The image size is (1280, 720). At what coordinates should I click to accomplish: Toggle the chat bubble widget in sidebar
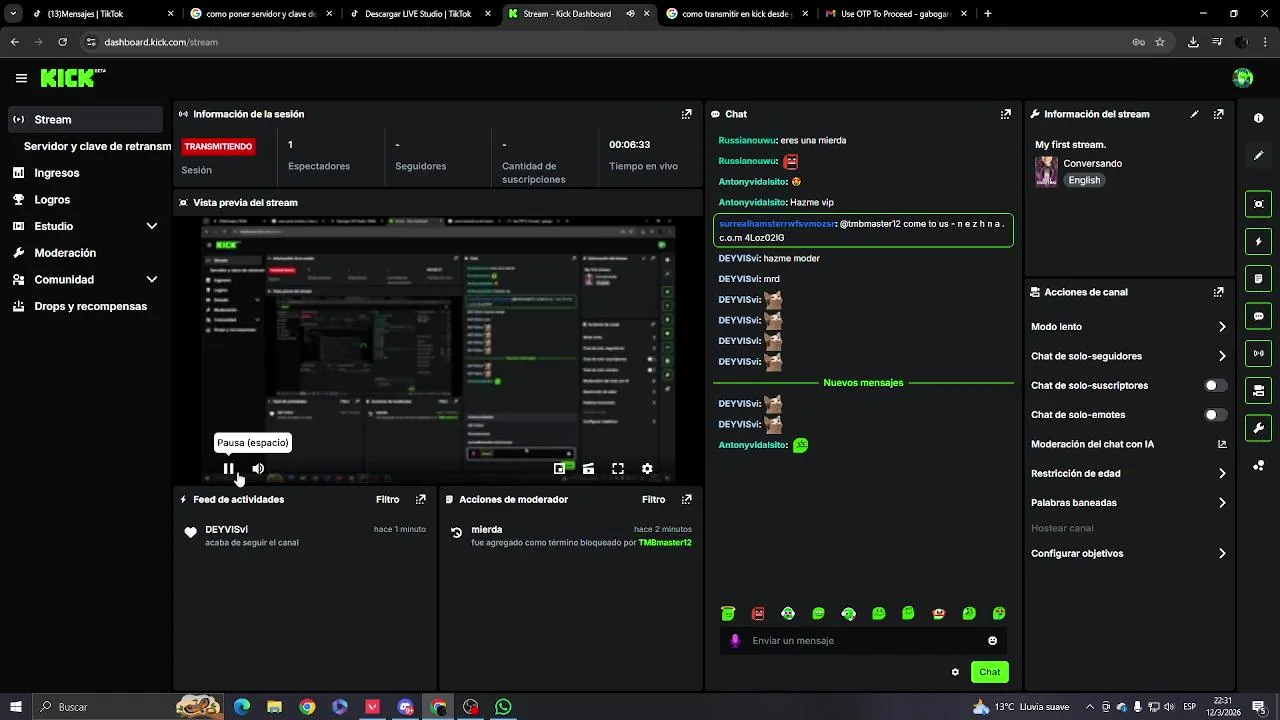point(1258,316)
